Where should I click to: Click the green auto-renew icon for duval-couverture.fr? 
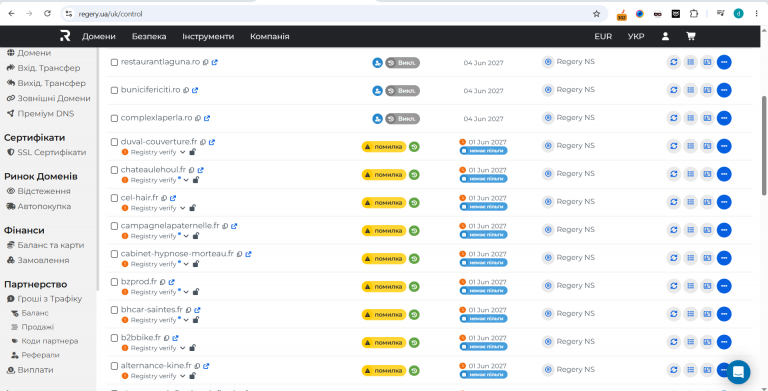[x=414, y=147]
